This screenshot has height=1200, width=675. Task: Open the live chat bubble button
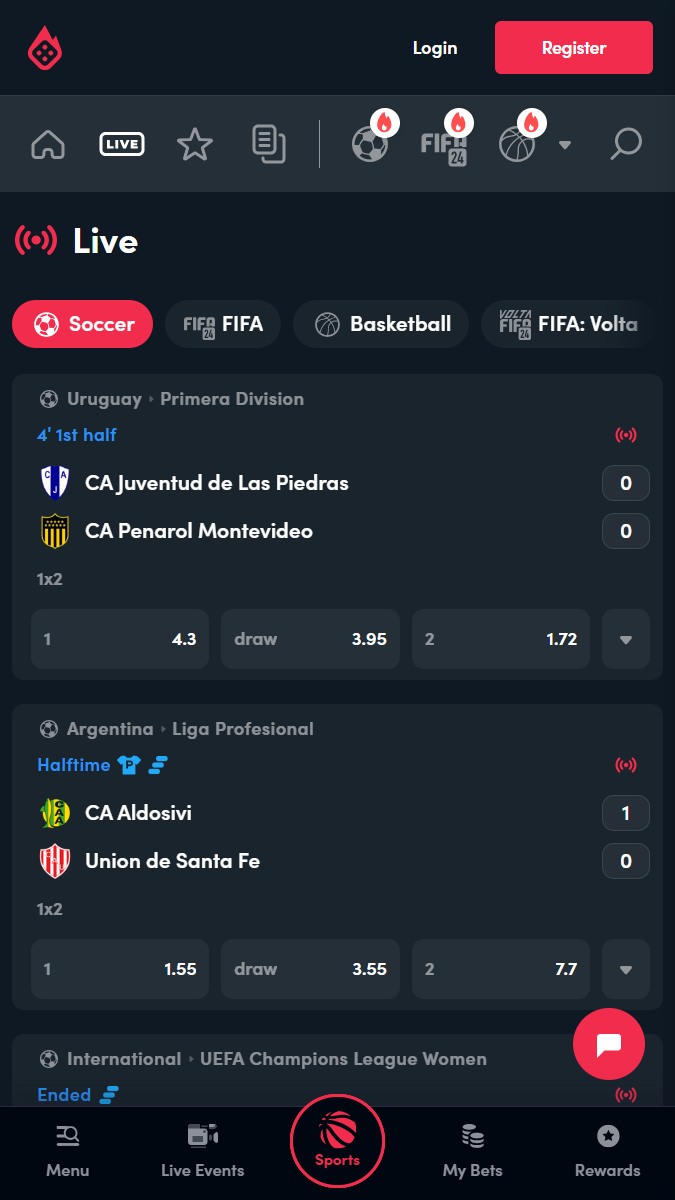[x=609, y=1044]
